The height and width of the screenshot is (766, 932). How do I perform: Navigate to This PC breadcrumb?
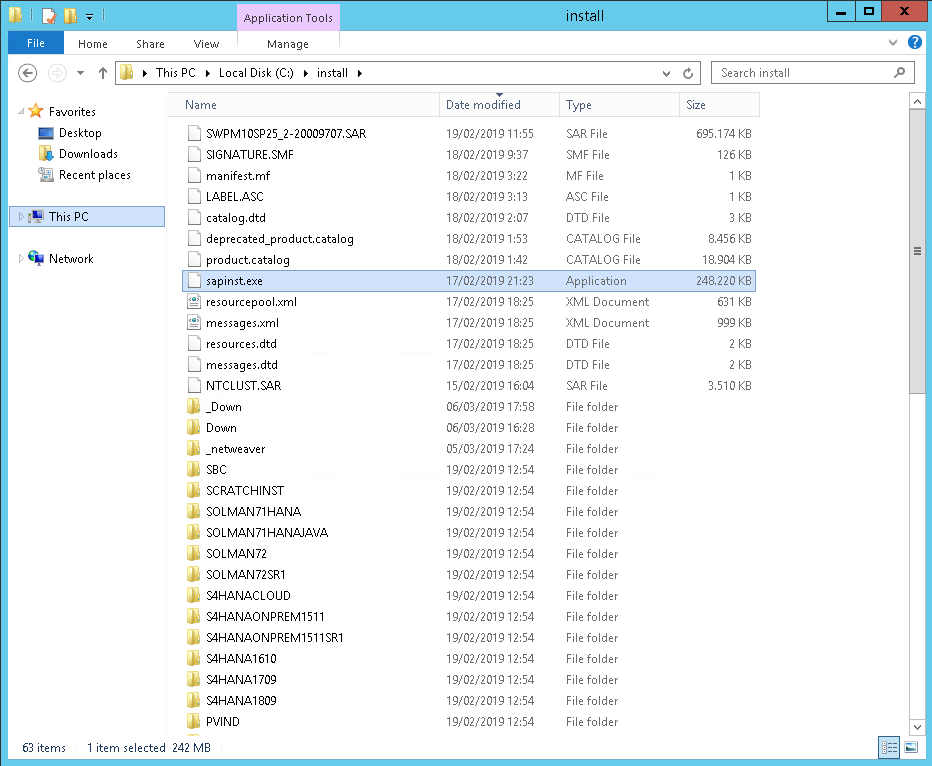(x=175, y=72)
